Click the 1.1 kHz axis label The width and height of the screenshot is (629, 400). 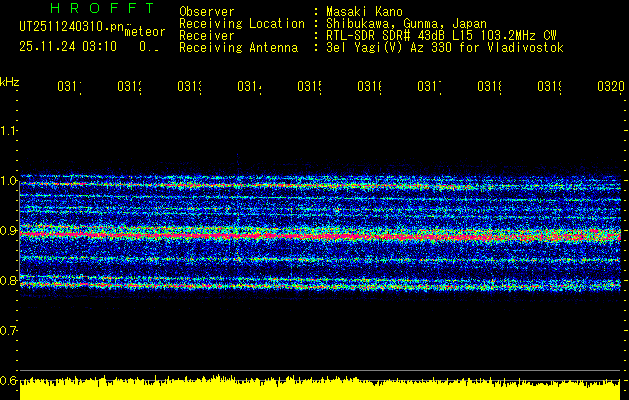(8, 130)
